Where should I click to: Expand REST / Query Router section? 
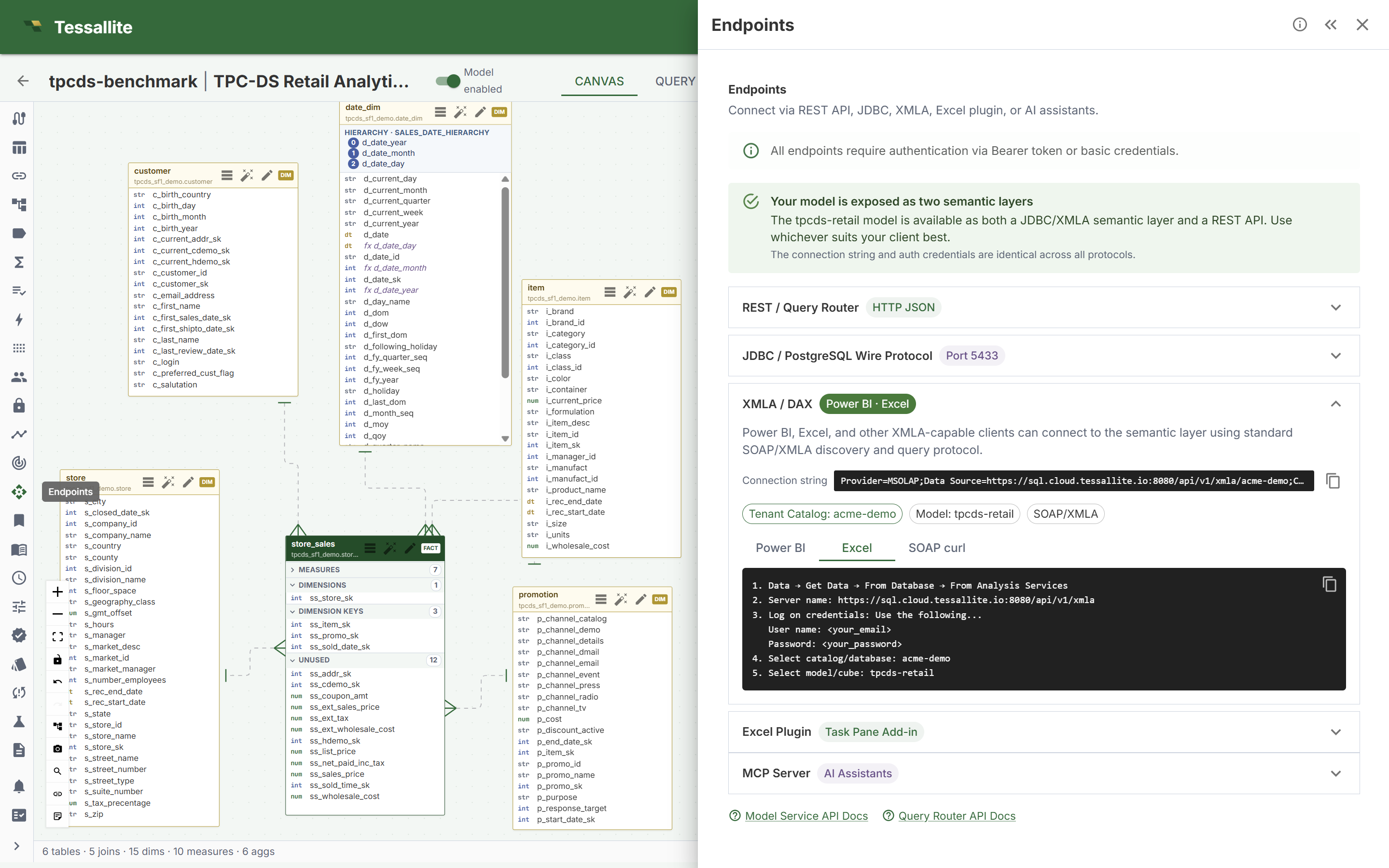pyautogui.click(x=1043, y=308)
